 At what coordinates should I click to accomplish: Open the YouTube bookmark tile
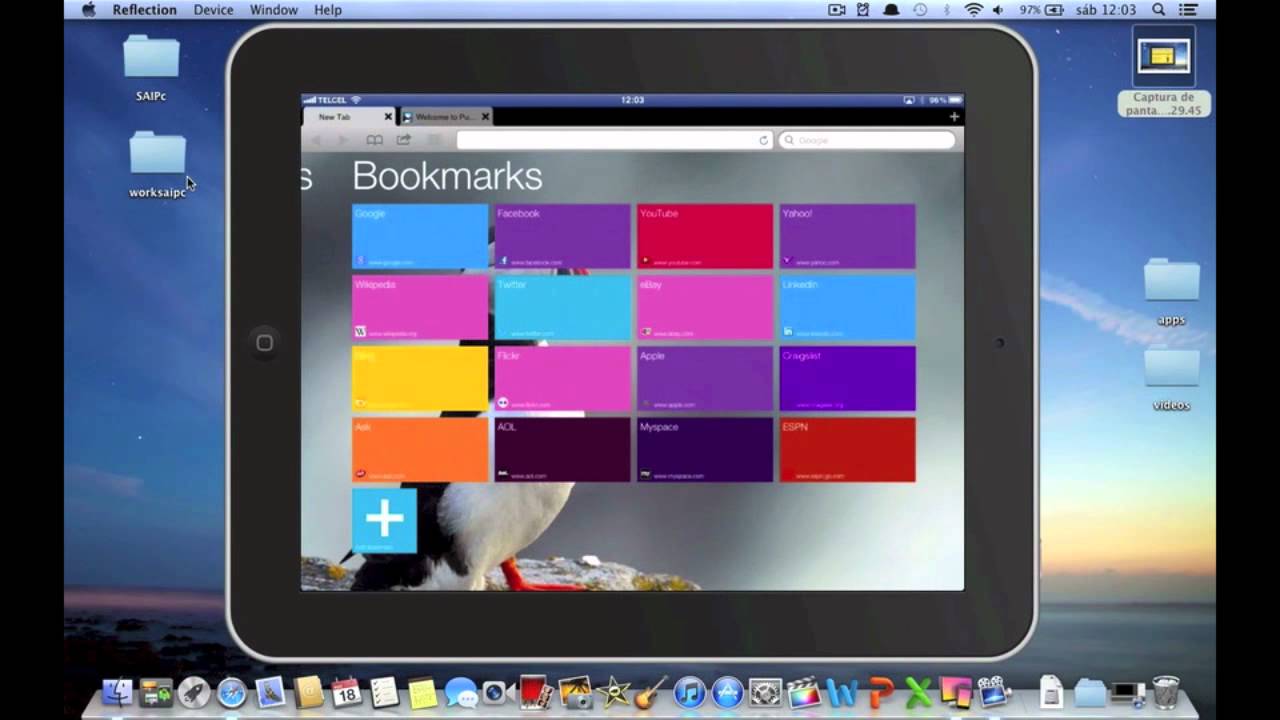tap(705, 237)
